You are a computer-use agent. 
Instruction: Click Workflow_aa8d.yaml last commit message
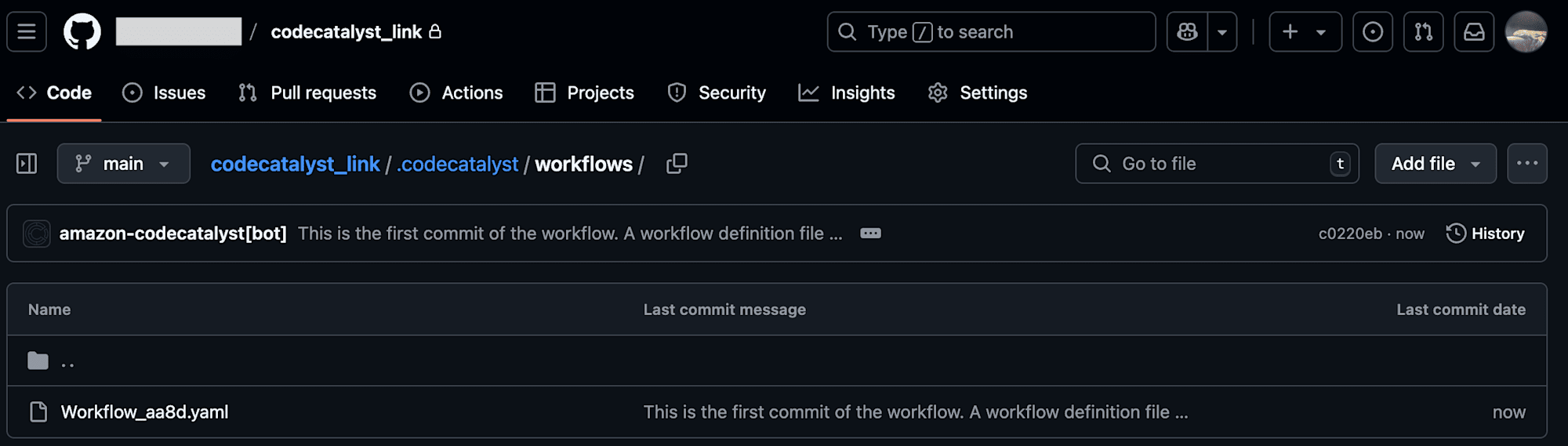click(x=916, y=412)
